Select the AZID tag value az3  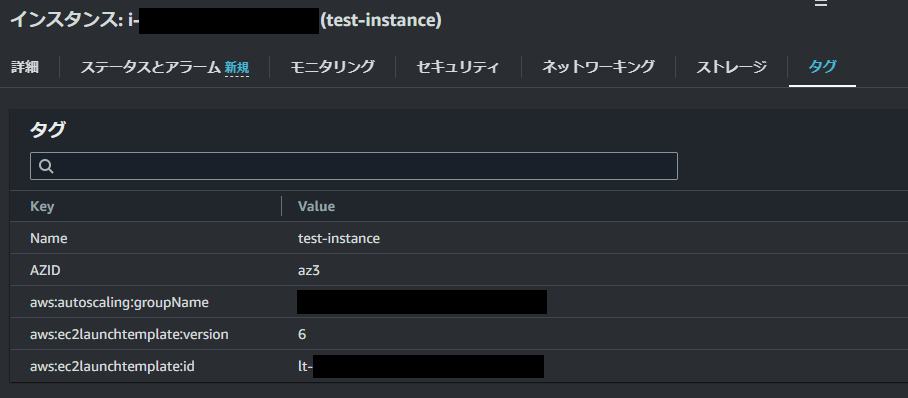[x=309, y=270]
